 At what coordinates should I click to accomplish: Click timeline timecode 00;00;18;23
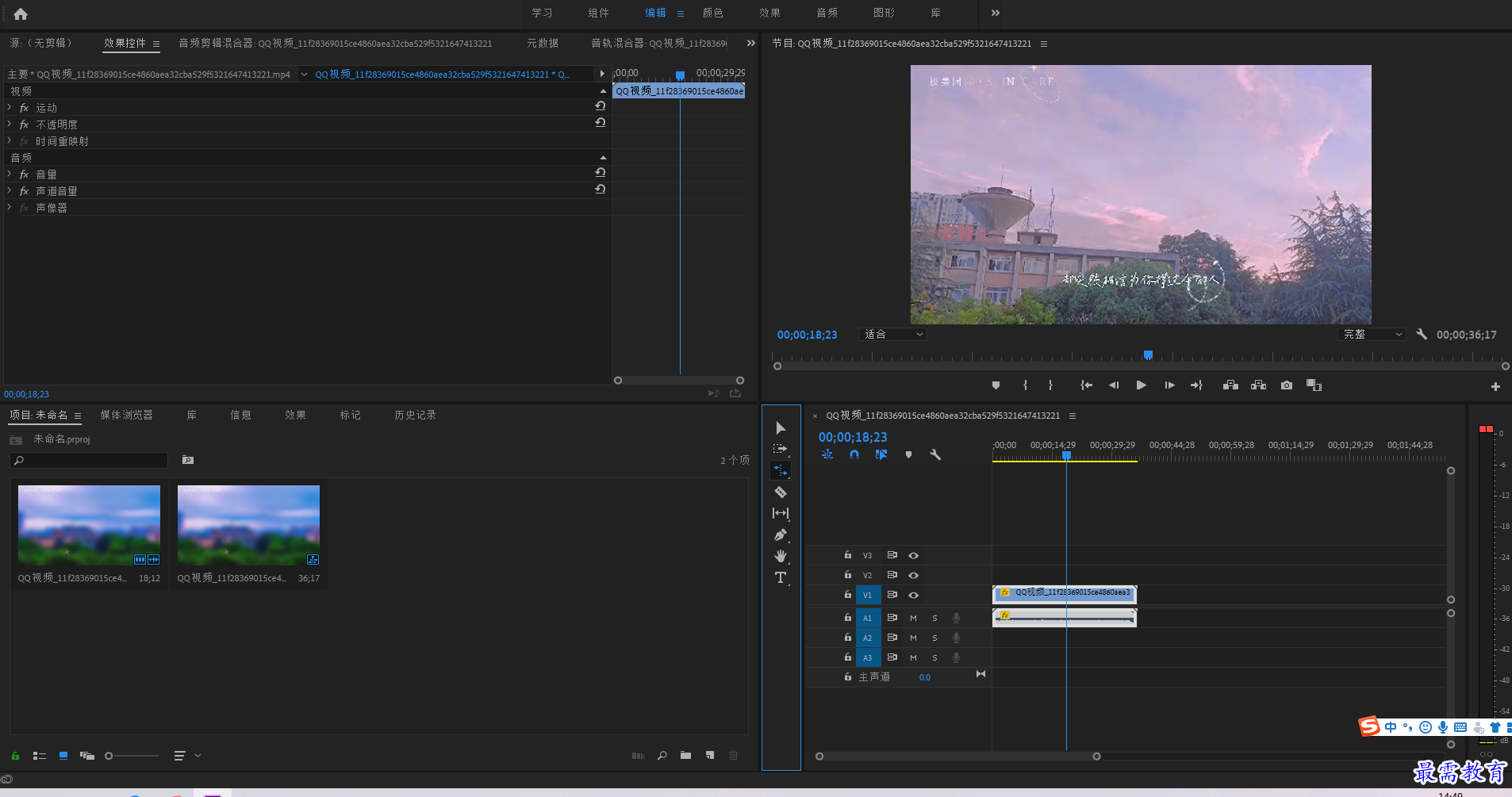[853, 437]
